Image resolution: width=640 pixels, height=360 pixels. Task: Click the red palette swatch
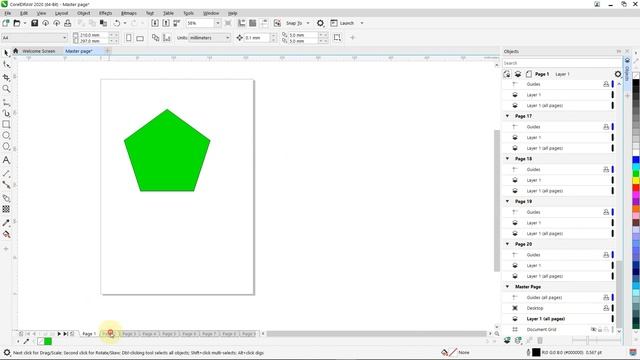coord(636,188)
